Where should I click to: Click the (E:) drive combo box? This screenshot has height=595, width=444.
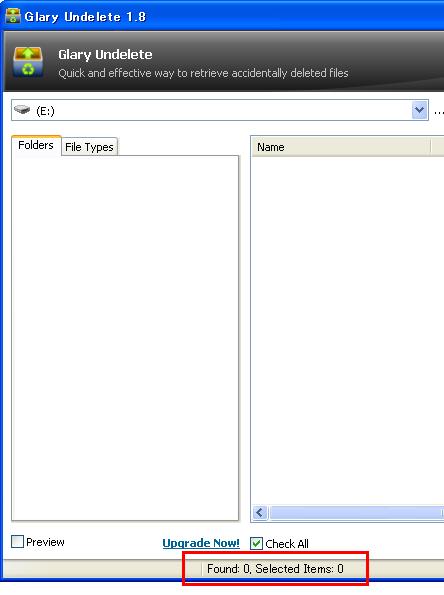220,110
